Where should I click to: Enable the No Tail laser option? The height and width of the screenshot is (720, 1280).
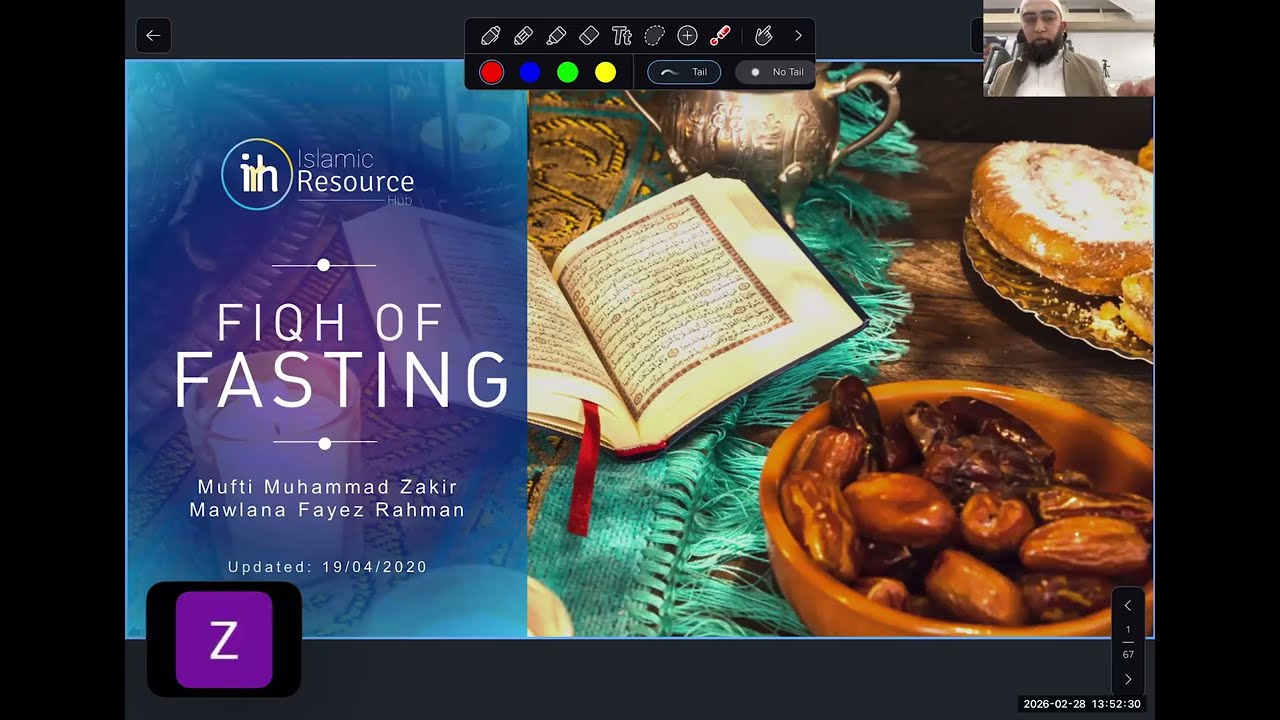tap(774, 72)
